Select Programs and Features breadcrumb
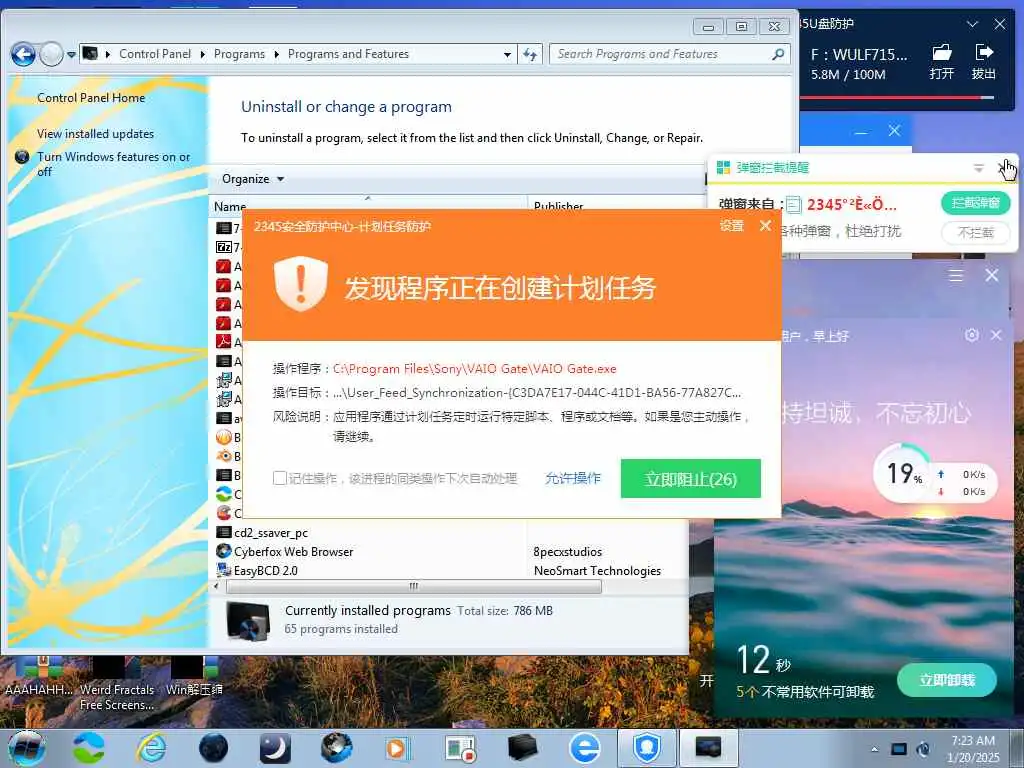This screenshot has width=1024, height=768. (348, 54)
